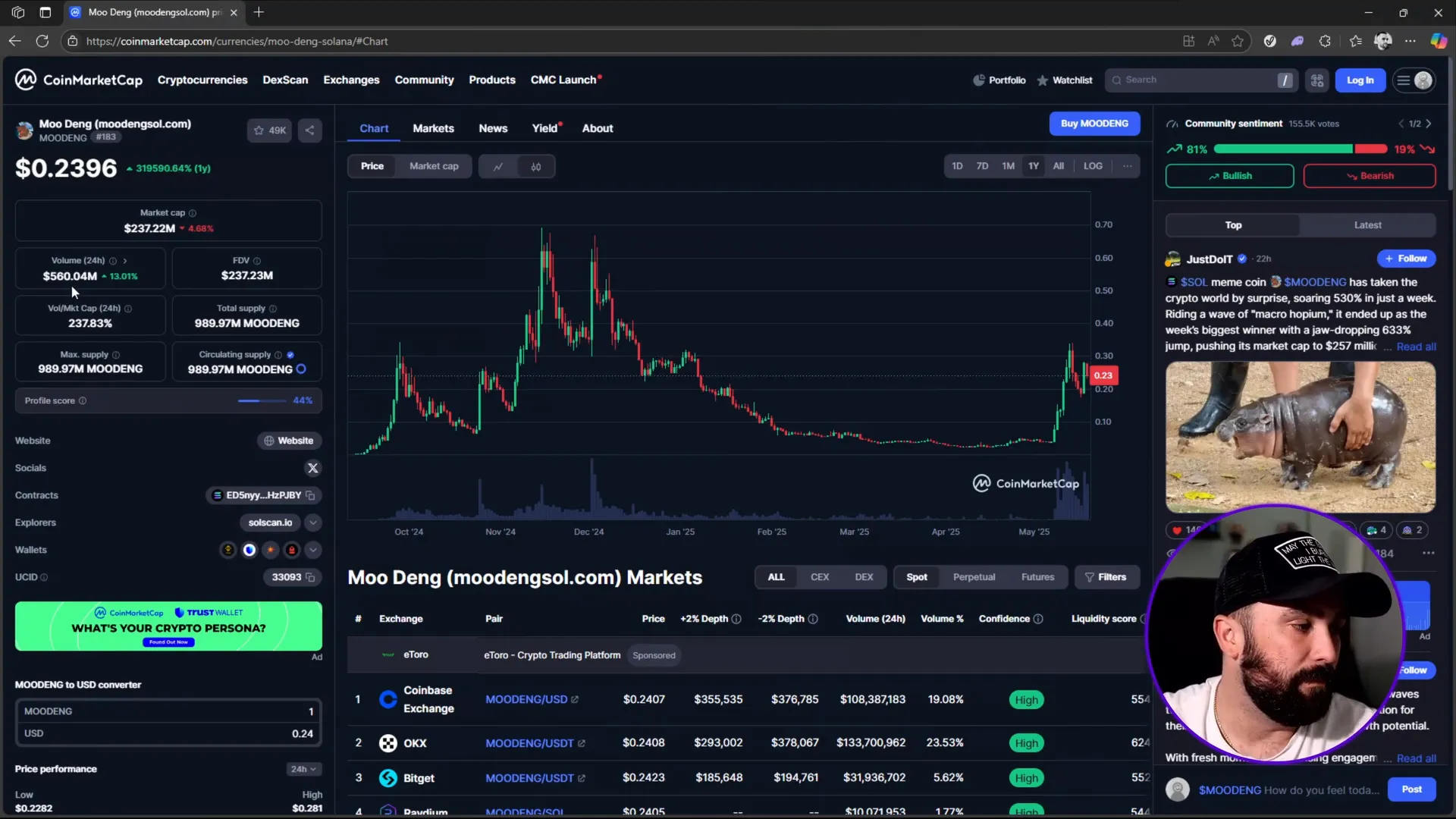
Task: Click the CoinMarketCap logo
Action: point(79,80)
